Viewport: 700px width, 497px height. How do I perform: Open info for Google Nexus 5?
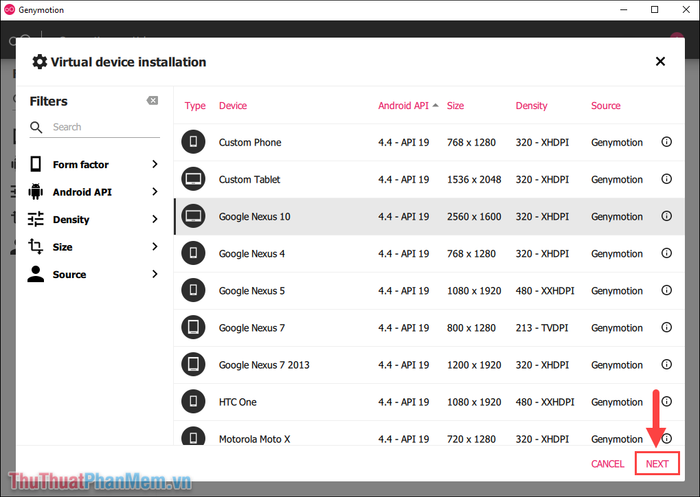click(666, 290)
